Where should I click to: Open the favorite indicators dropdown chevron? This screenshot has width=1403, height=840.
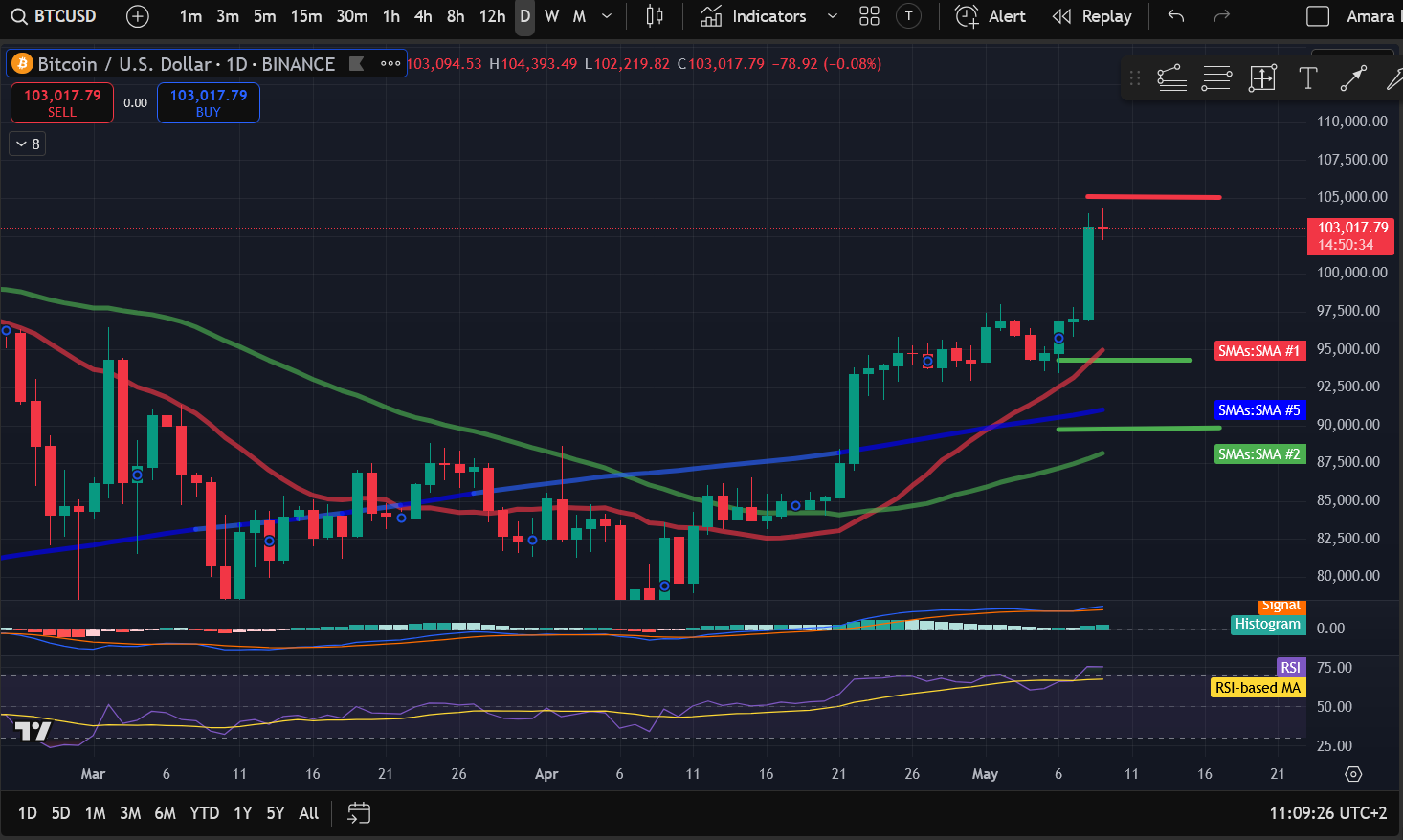pos(832,16)
